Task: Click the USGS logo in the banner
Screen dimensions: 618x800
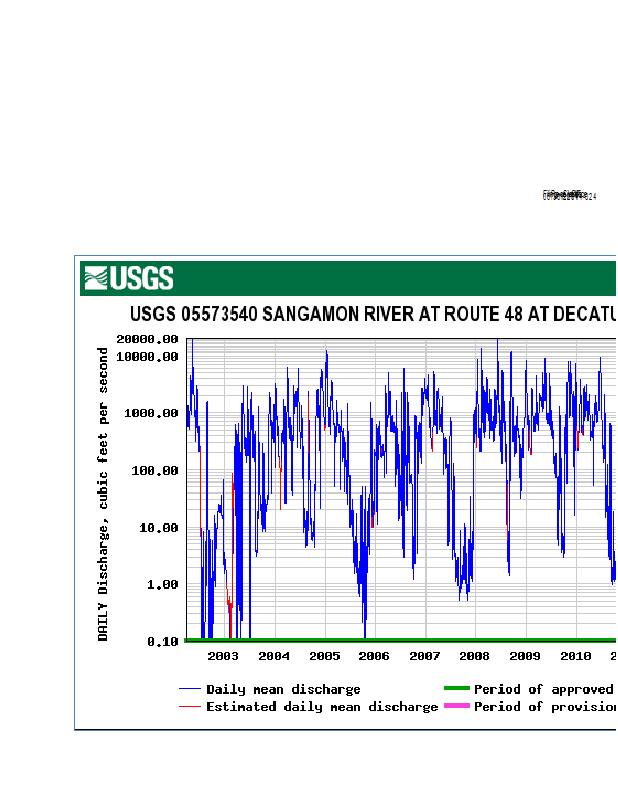Action: click(128, 278)
